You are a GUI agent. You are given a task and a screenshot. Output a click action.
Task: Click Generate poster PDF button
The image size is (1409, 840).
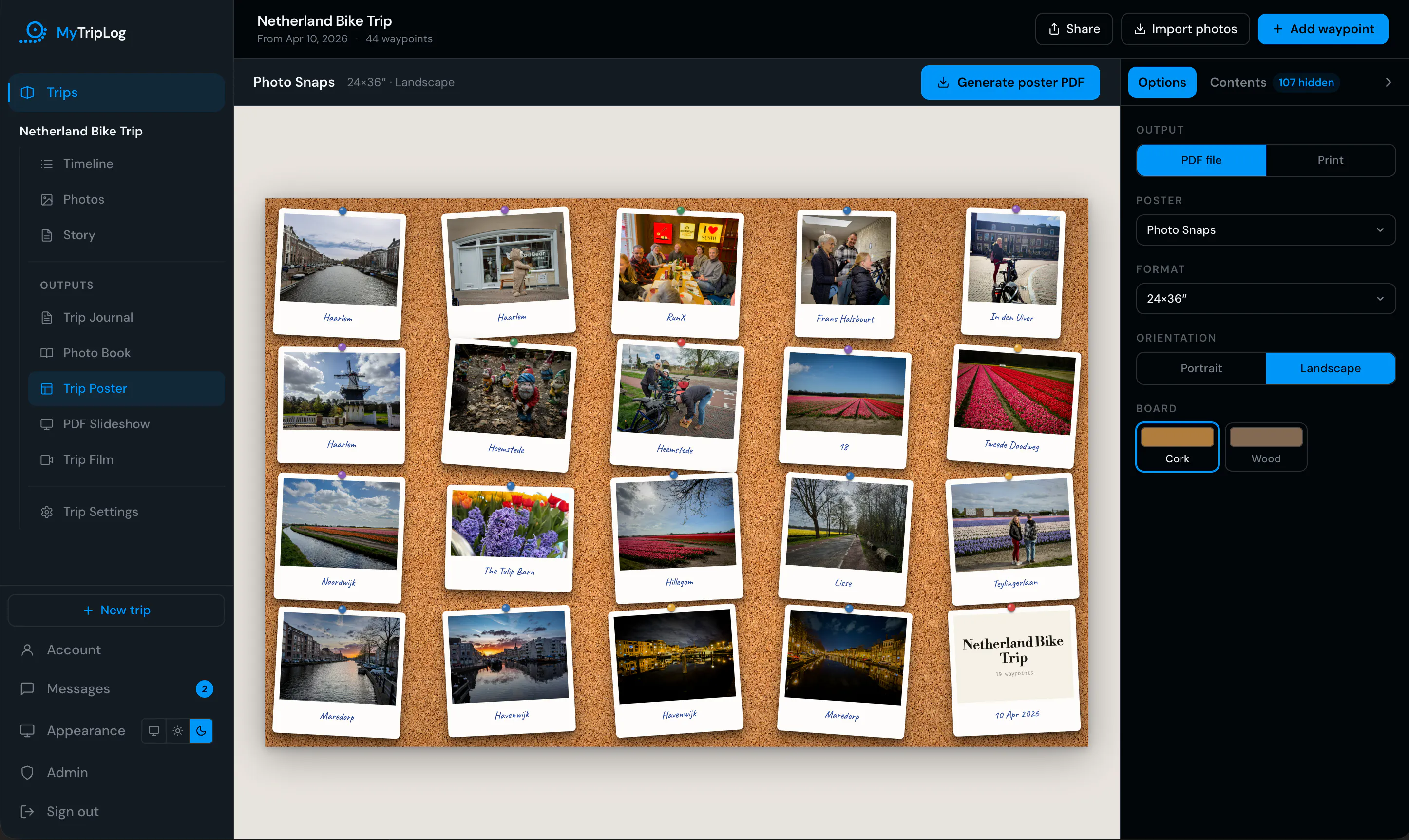tap(1010, 83)
